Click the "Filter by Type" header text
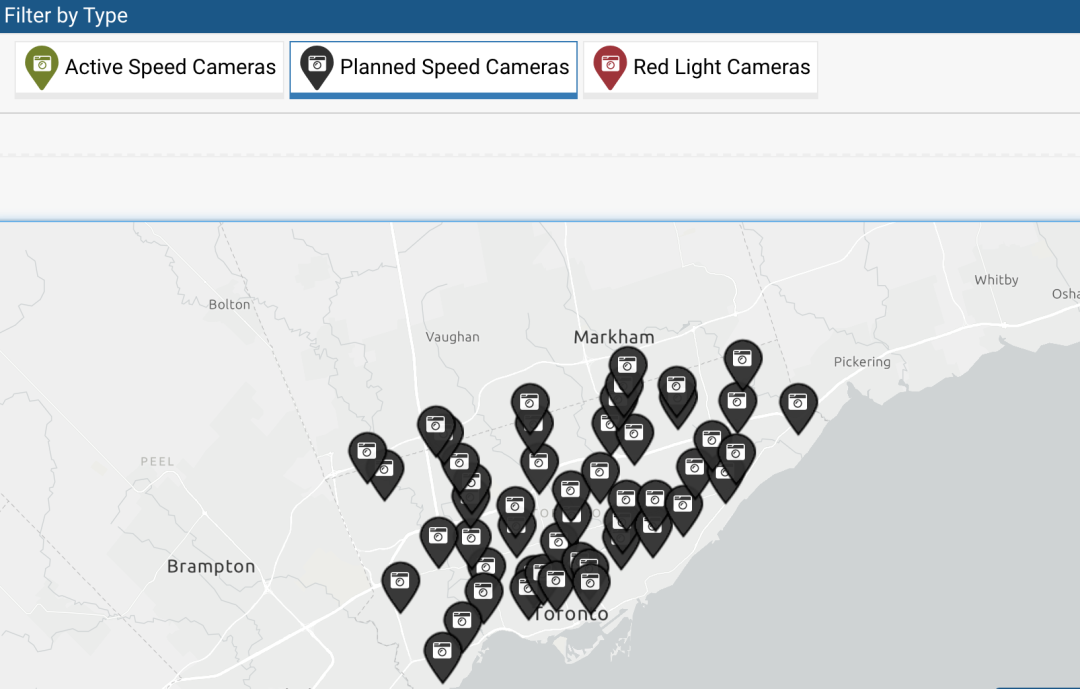 pyautogui.click(x=66, y=15)
